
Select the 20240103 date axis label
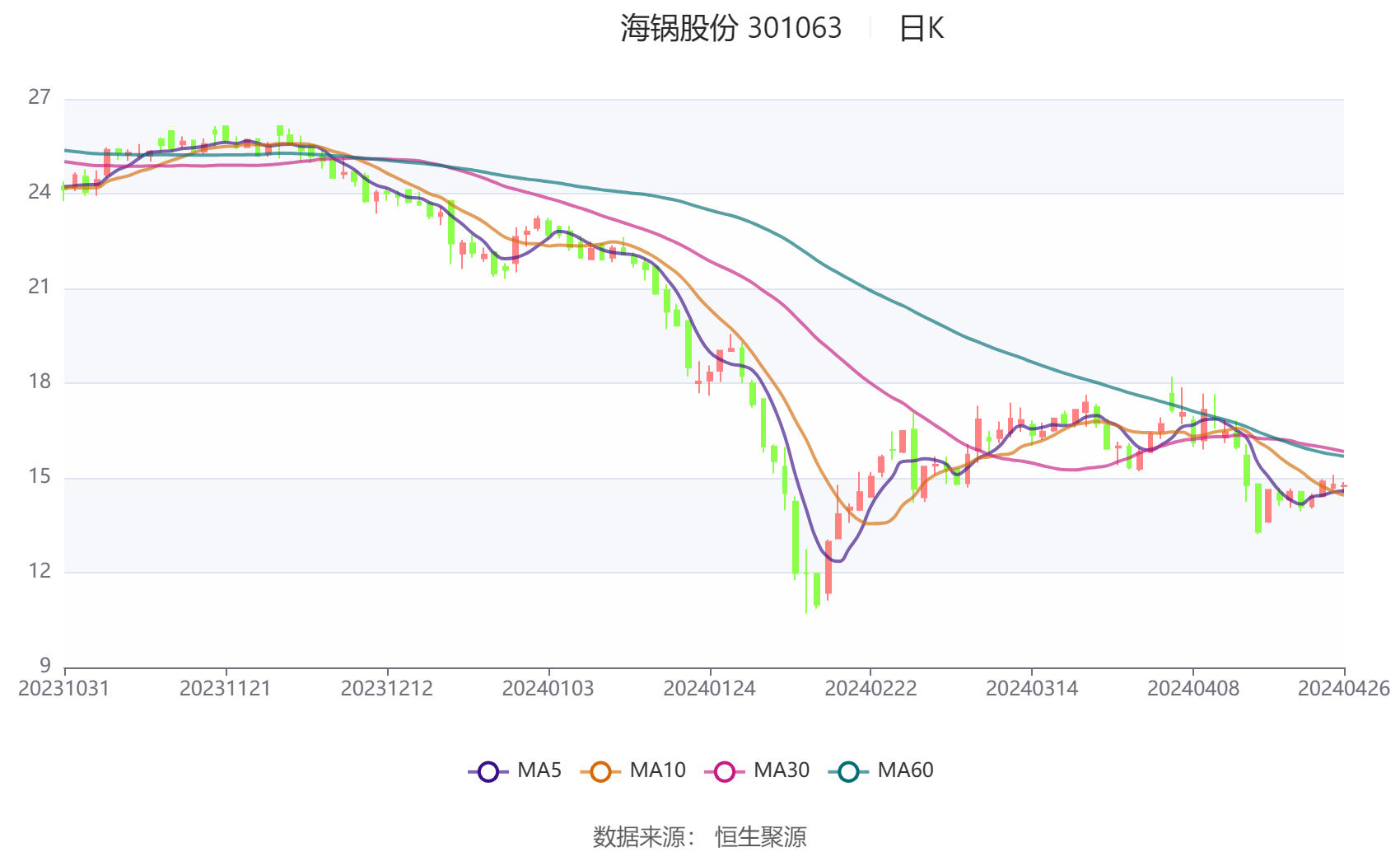548,689
